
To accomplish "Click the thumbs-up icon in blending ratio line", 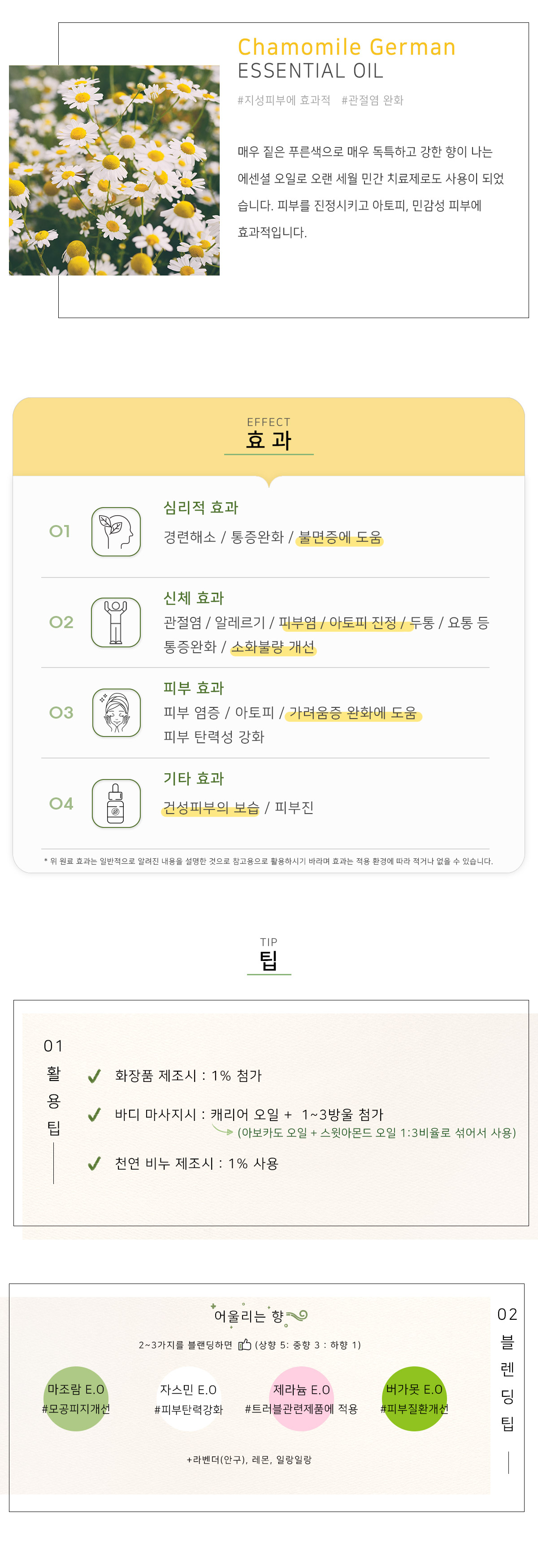I will coord(245,1344).
